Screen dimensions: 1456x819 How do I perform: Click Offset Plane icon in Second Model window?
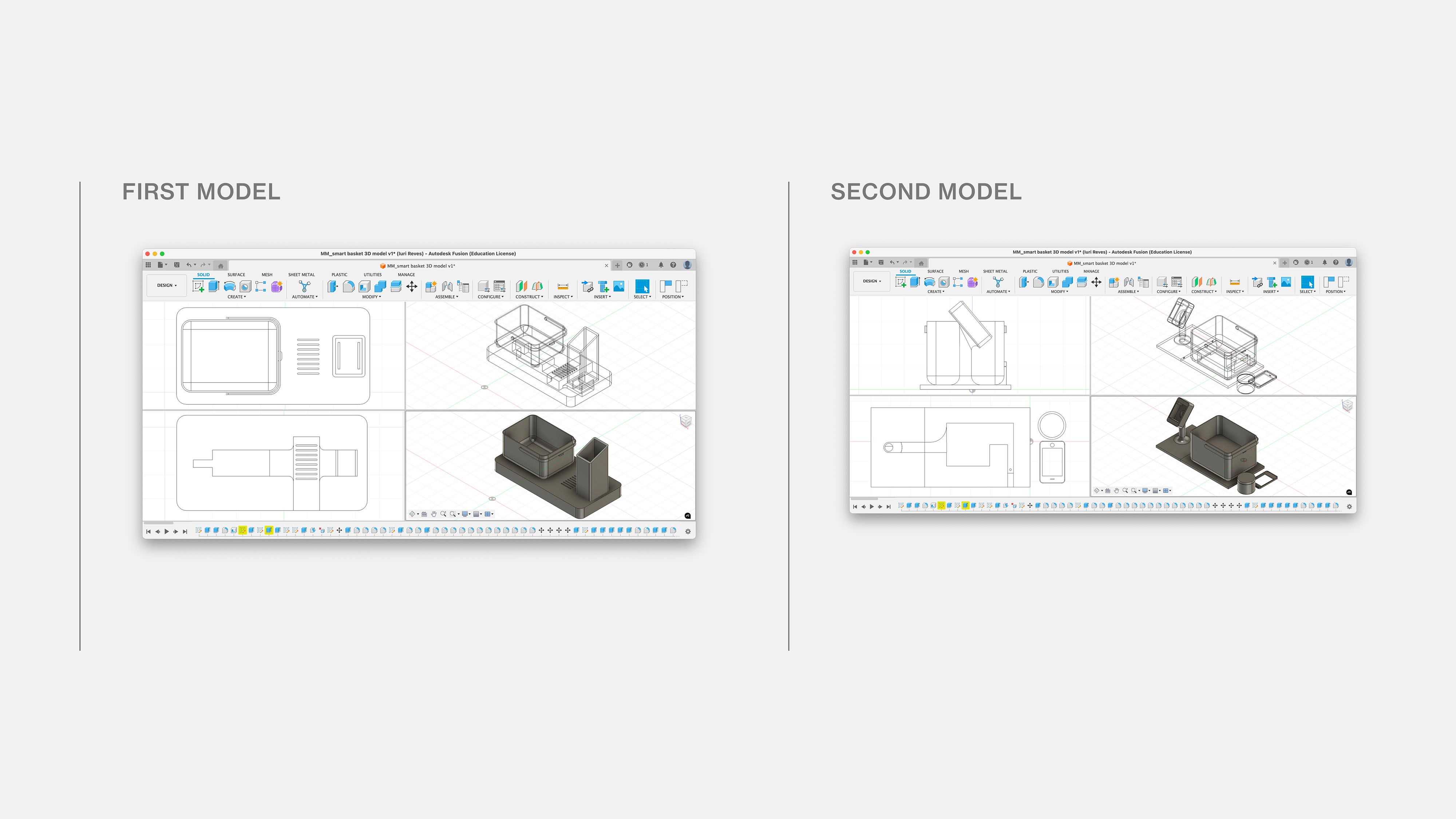point(1196,282)
